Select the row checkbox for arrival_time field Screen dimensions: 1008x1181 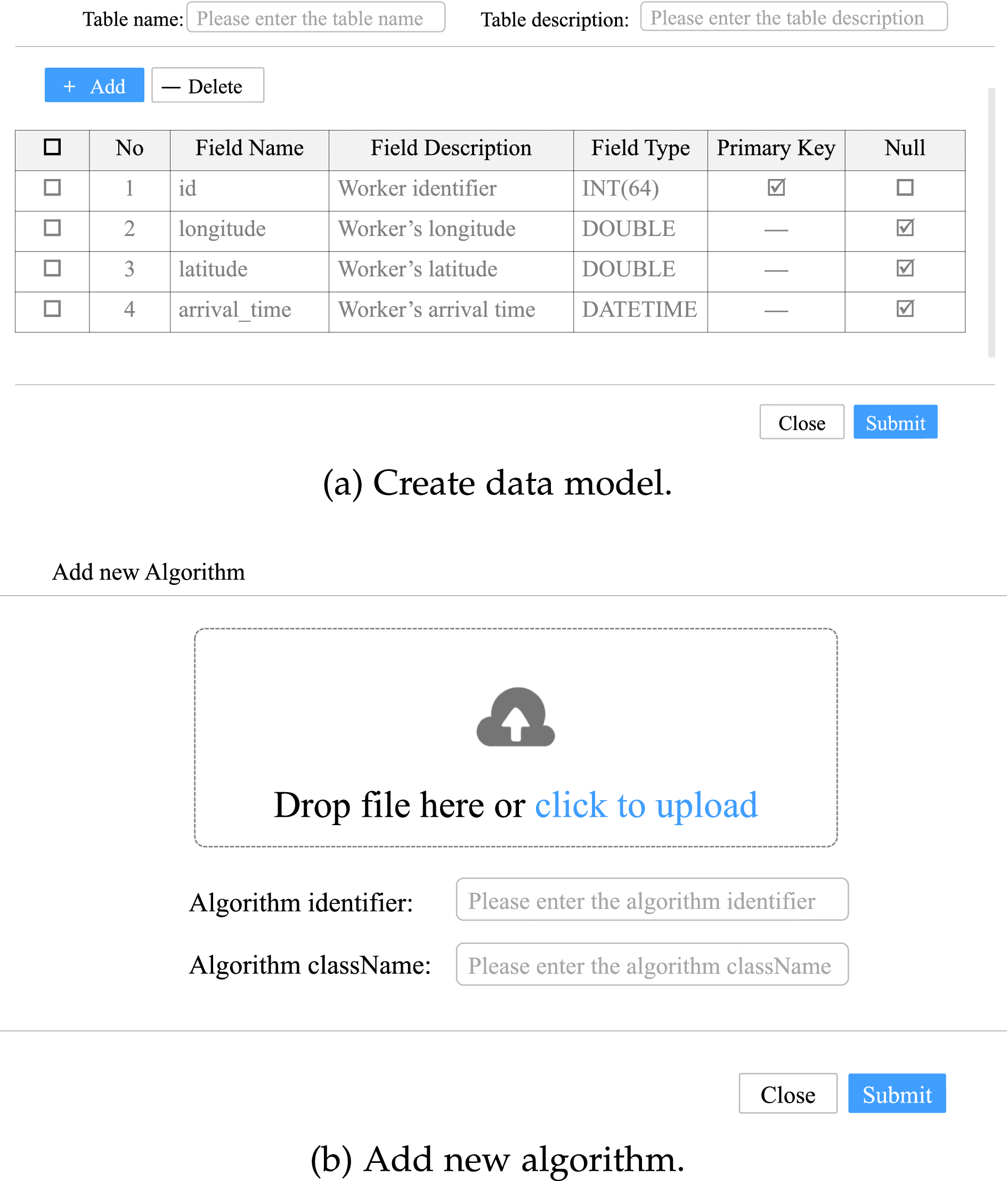[x=52, y=309]
